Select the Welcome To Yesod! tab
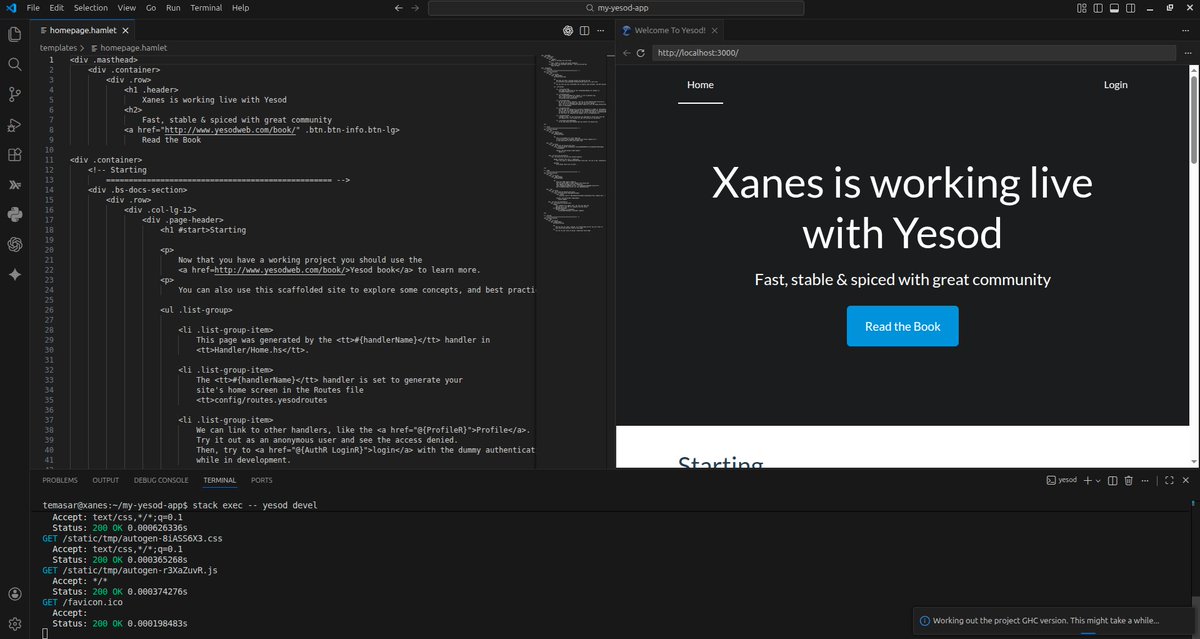 click(x=670, y=31)
